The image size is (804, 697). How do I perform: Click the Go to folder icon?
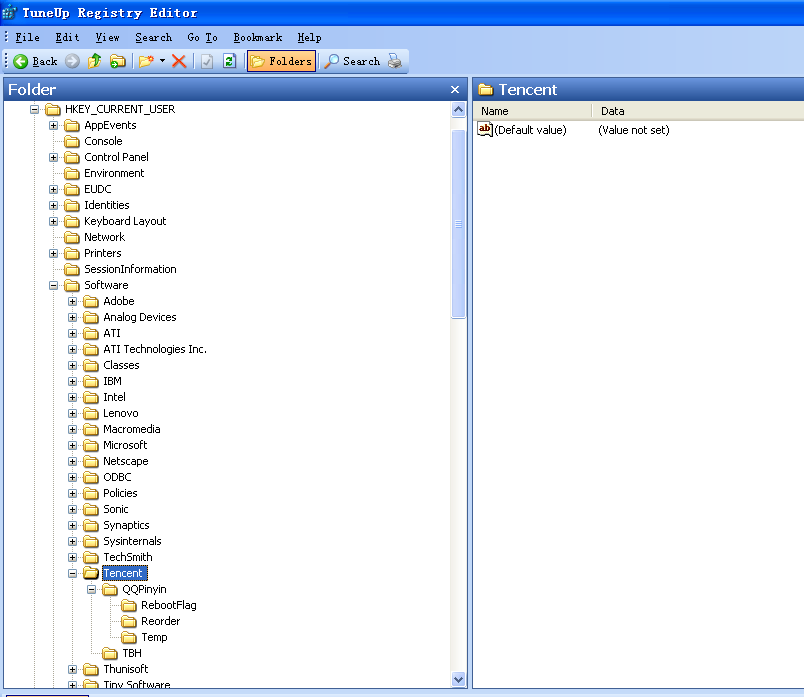117,61
